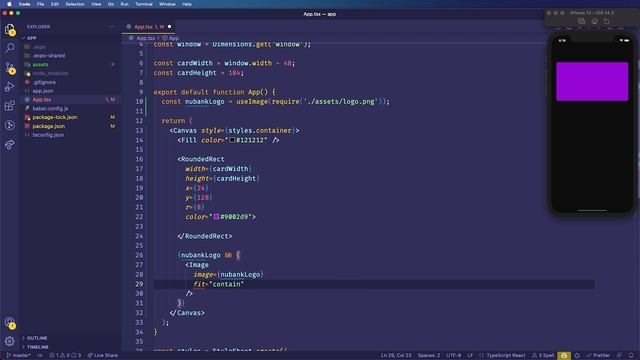This screenshot has height=360, width=640.
Task: Open the Source Control view
Action: [x=10, y=67]
